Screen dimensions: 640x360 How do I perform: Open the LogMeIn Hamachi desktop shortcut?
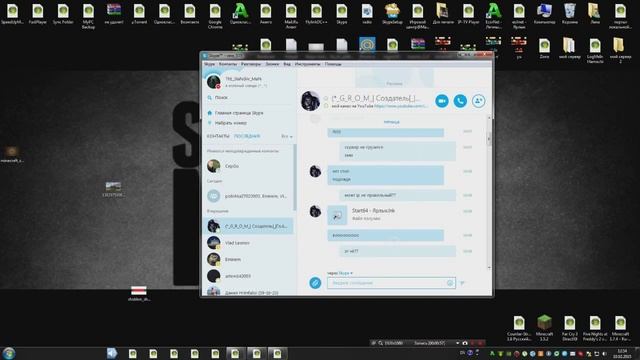tap(595, 51)
